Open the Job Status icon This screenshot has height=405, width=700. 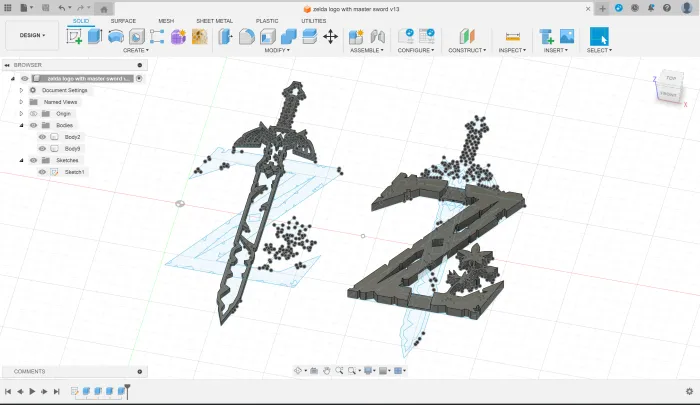pyautogui.click(x=635, y=8)
